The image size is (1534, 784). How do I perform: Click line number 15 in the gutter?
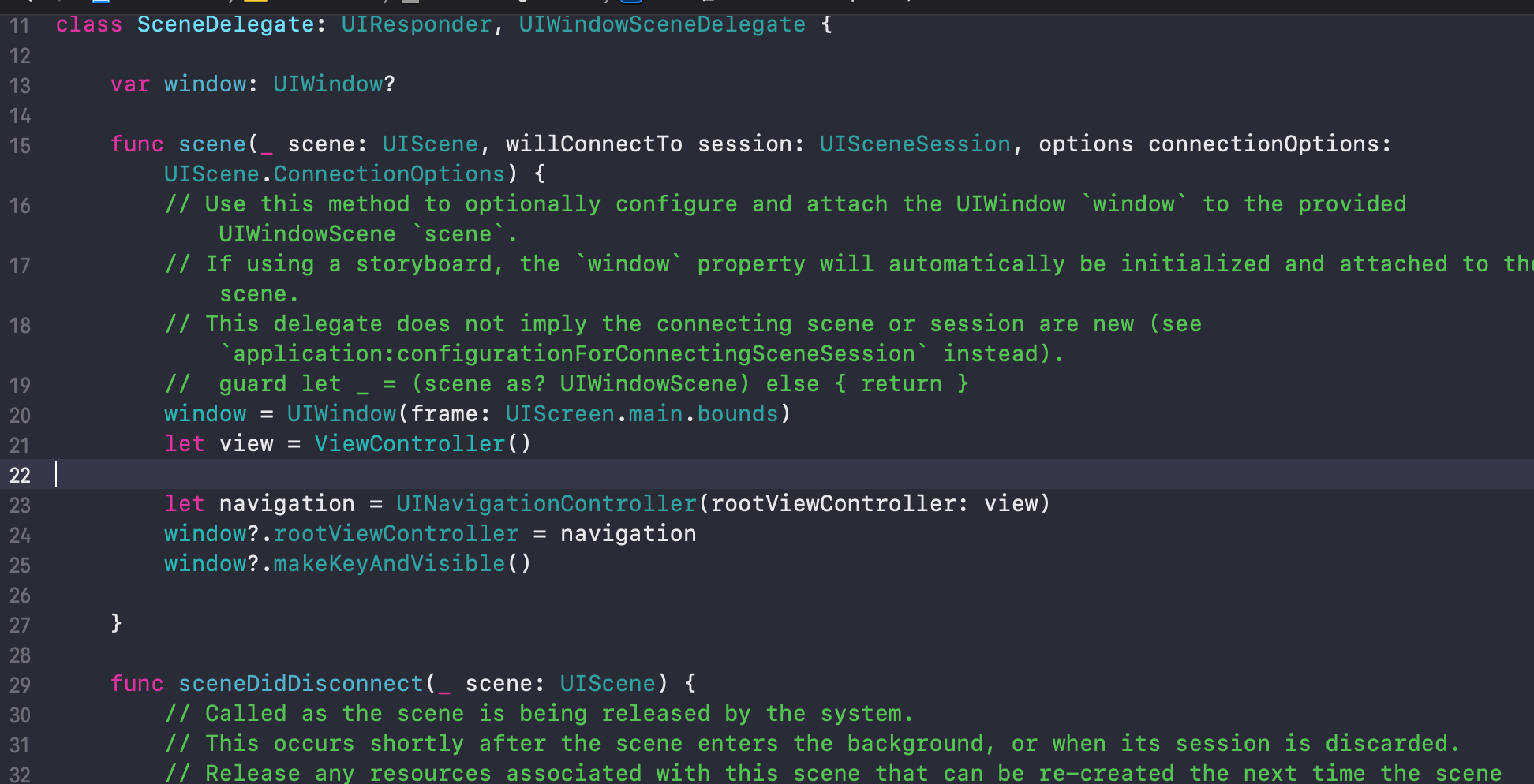(20, 146)
